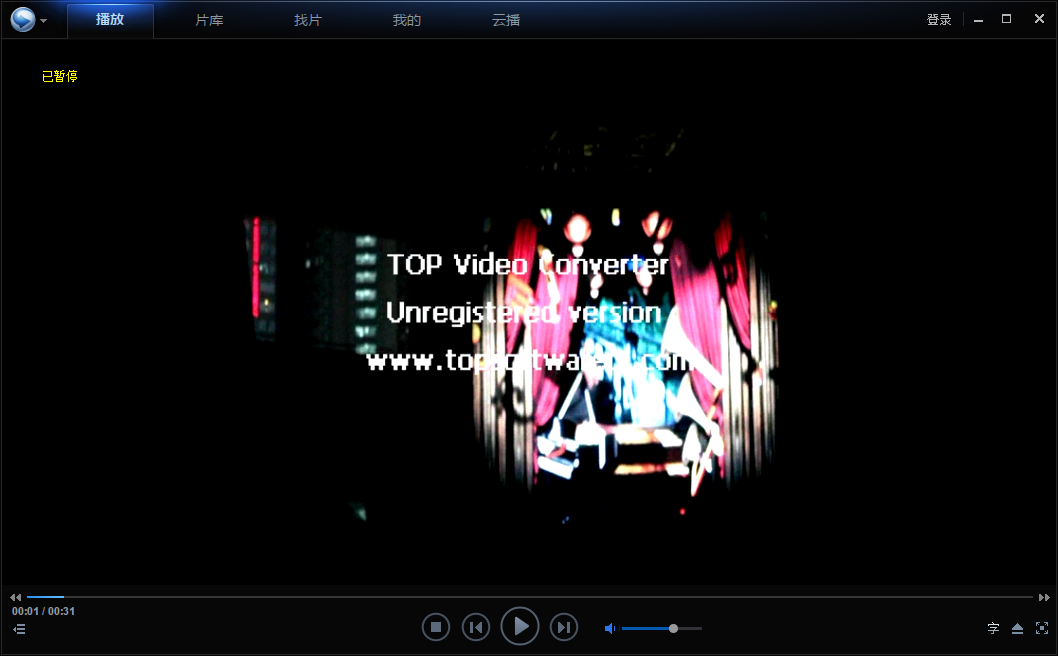Expand the dropdown arrow beside the logo
This screenshot has width=1058, height=656.
(x=44, y=21)
